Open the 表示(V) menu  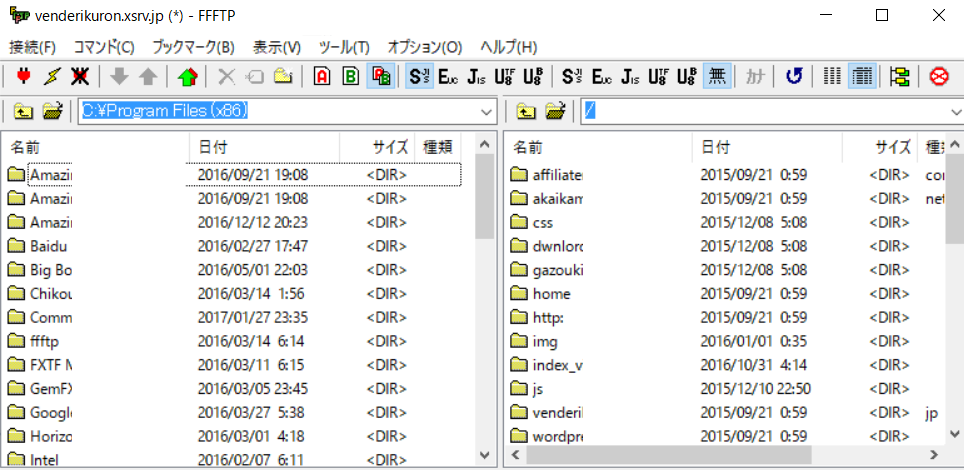tap(277, 47)
